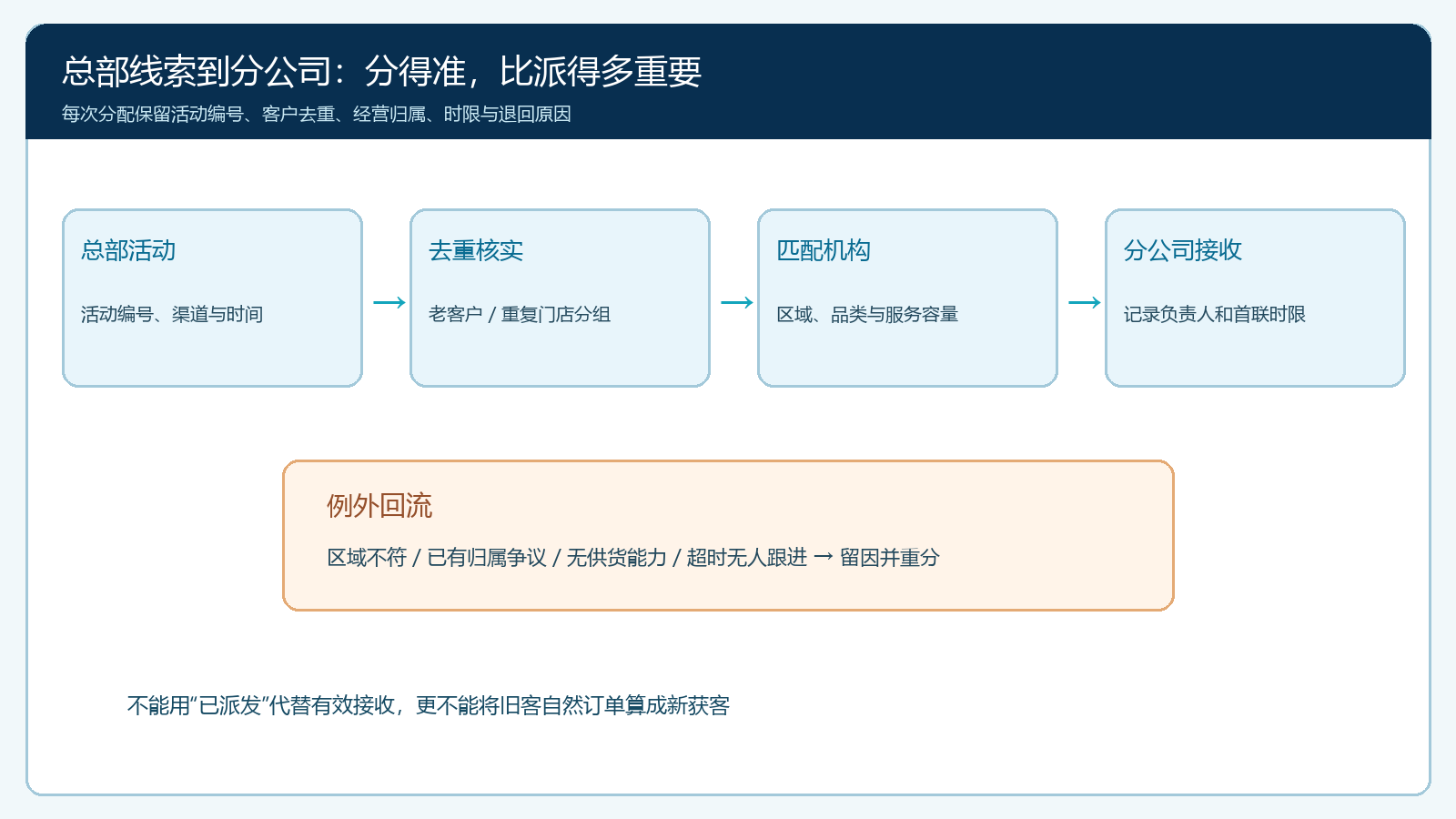Select the 总部活动 box heading

(x=128, y=250)
